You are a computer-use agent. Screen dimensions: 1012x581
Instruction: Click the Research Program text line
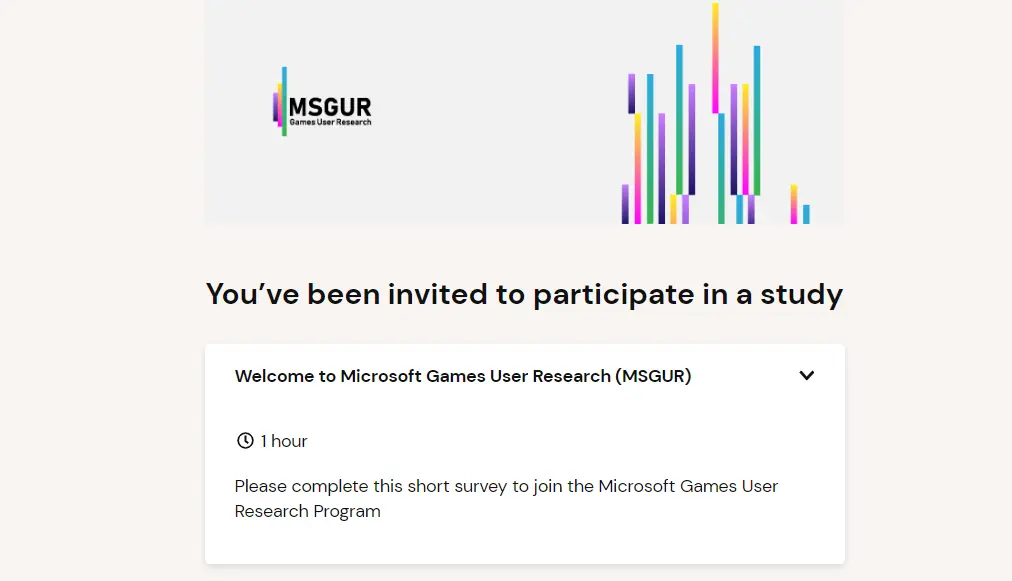coord(308,511)
